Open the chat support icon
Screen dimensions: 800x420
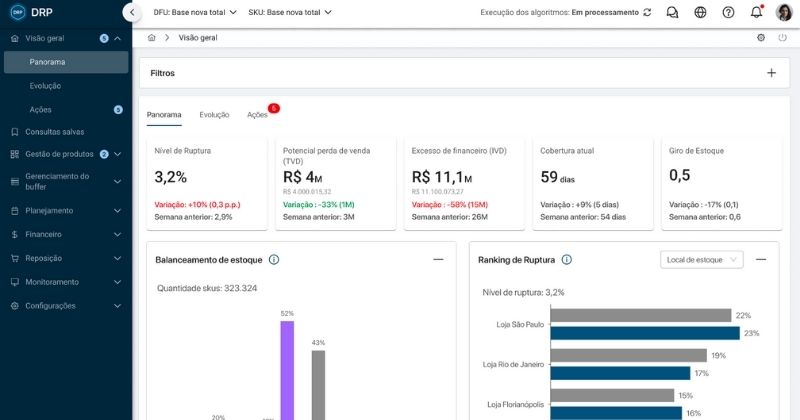point(672,12)
